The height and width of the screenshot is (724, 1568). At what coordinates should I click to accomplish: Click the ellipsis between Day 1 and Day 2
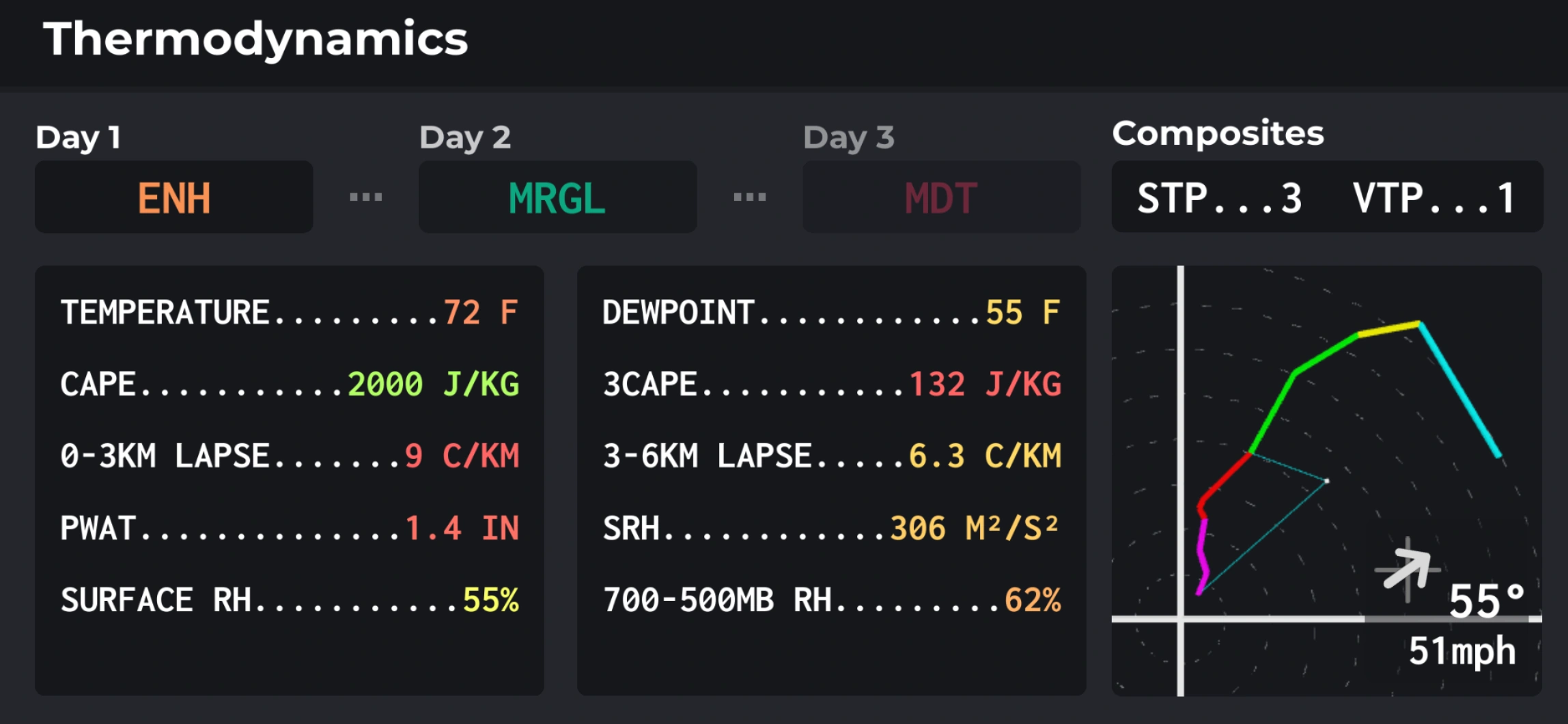(366, 197)
